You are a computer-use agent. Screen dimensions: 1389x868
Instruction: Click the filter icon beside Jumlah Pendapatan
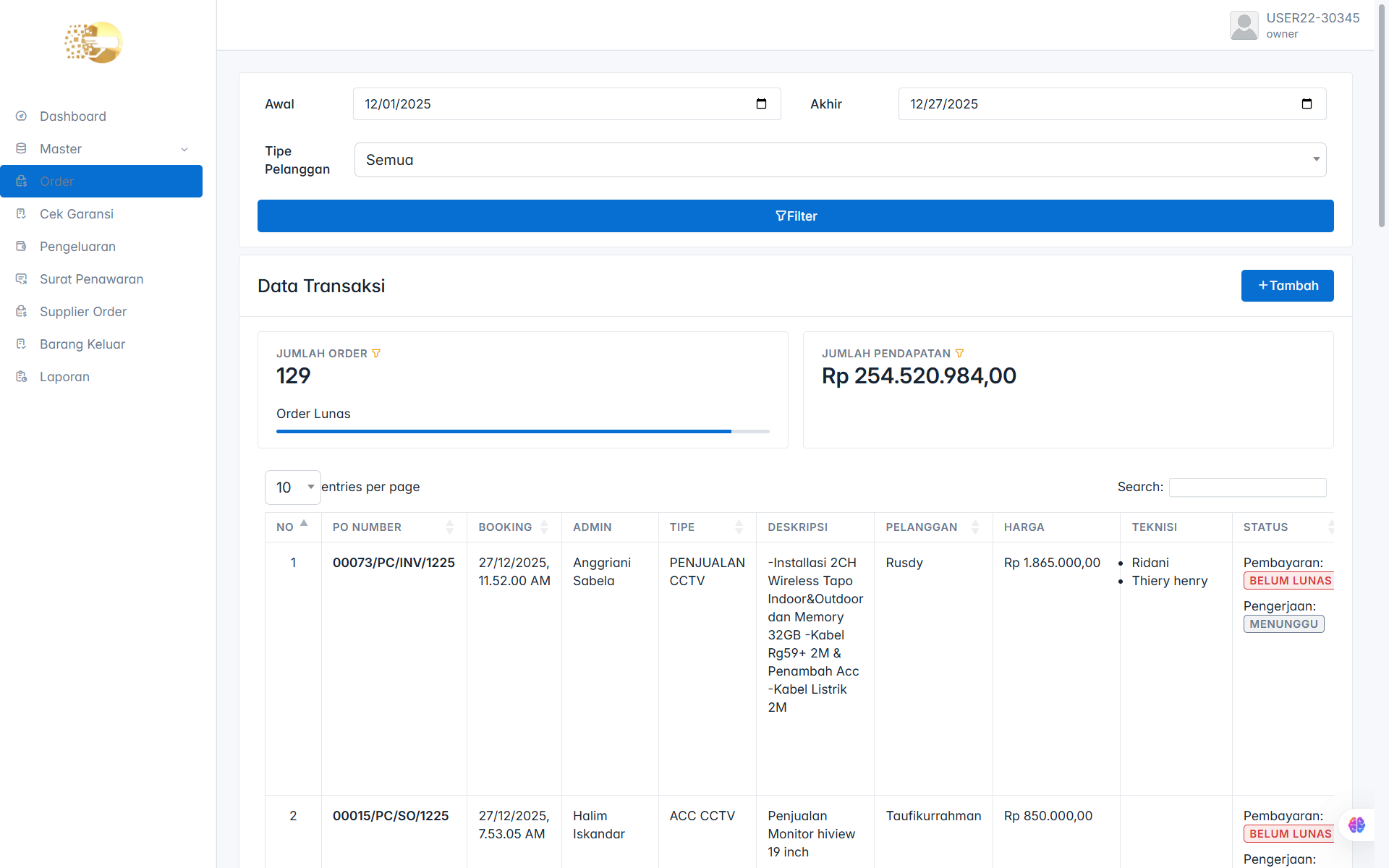(x=960, y=353)
